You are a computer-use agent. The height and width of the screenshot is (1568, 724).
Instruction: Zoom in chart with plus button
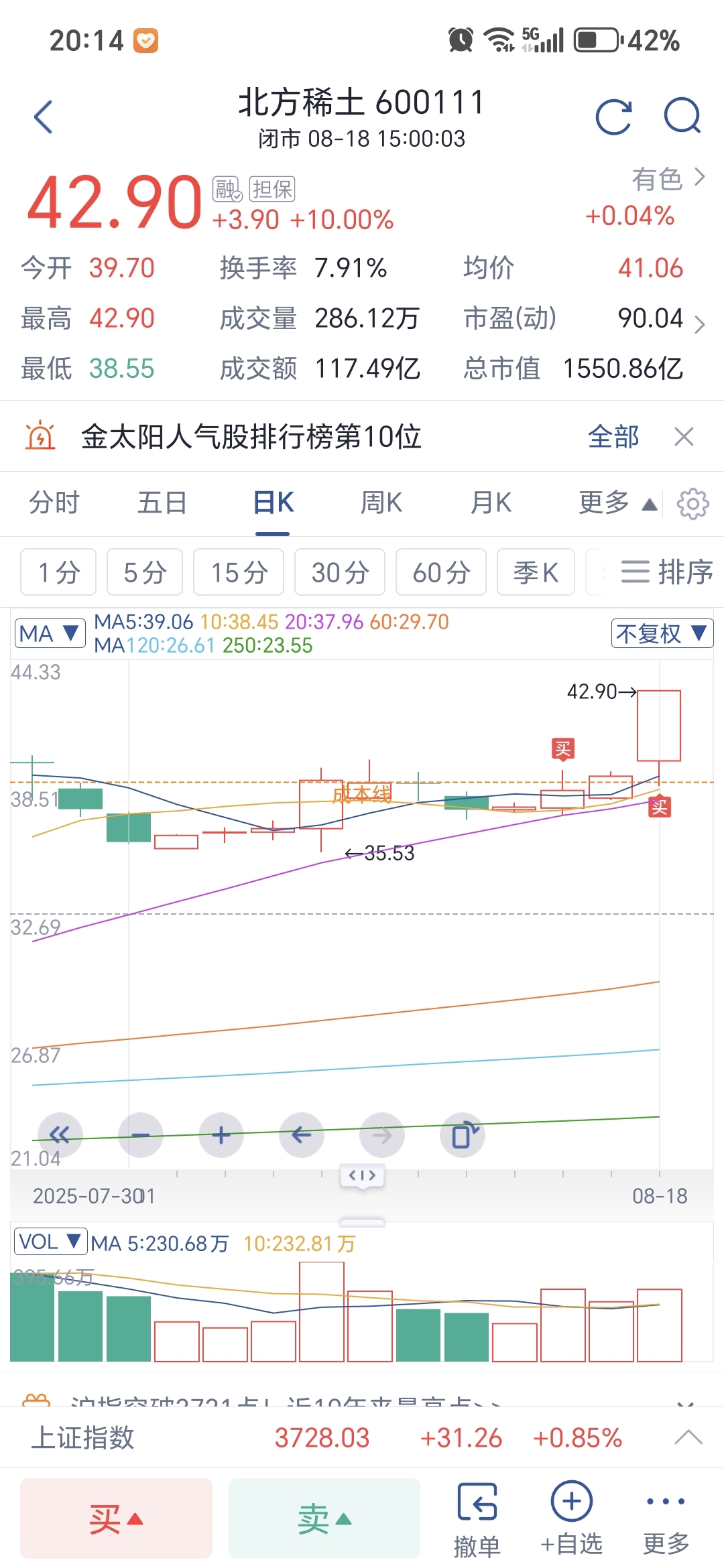tap(221, 1135)
